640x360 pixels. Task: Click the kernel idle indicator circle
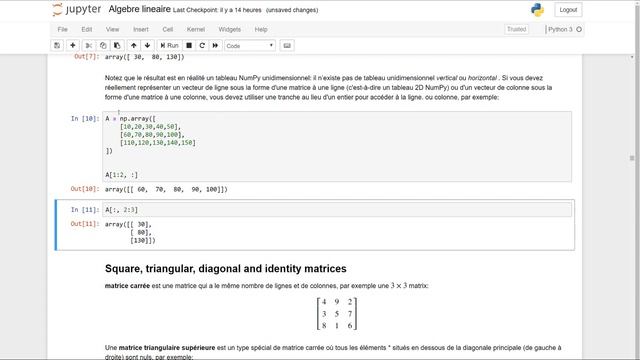click(579, 29)
